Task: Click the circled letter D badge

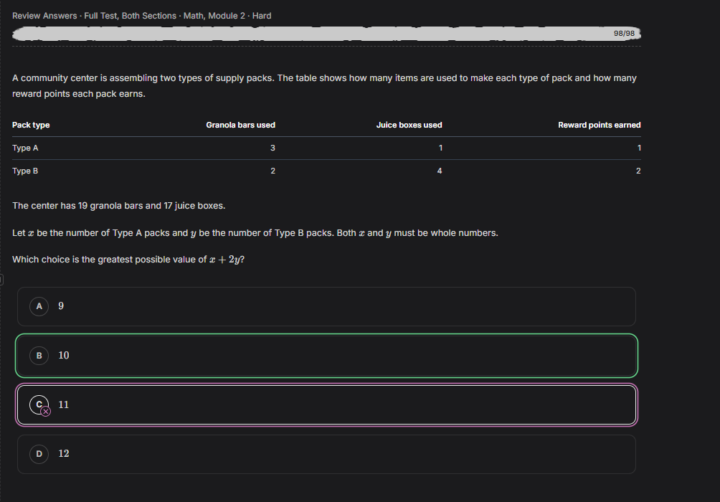Action: coord(39,454)
